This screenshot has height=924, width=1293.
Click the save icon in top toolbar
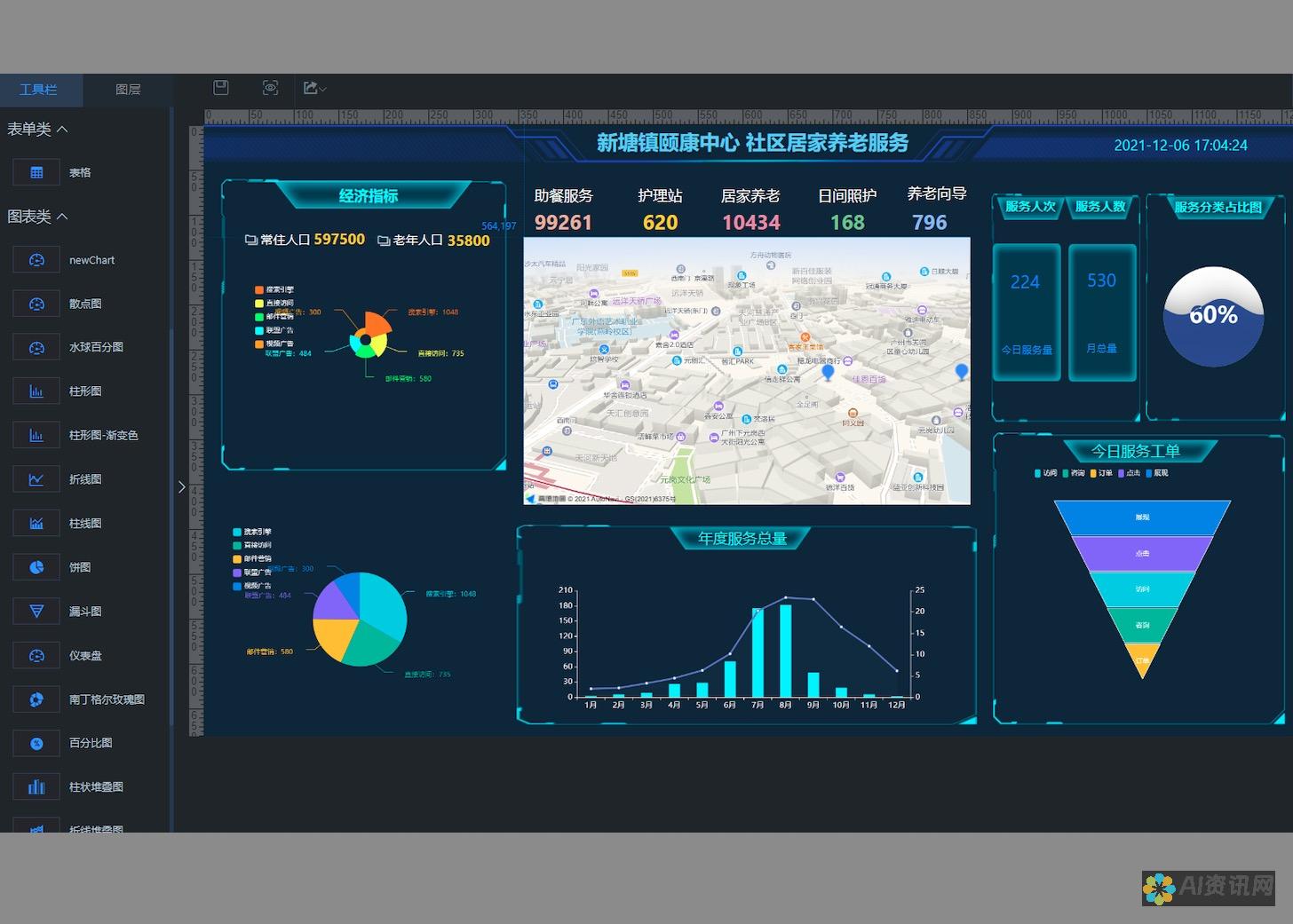[x=221, y=88]
